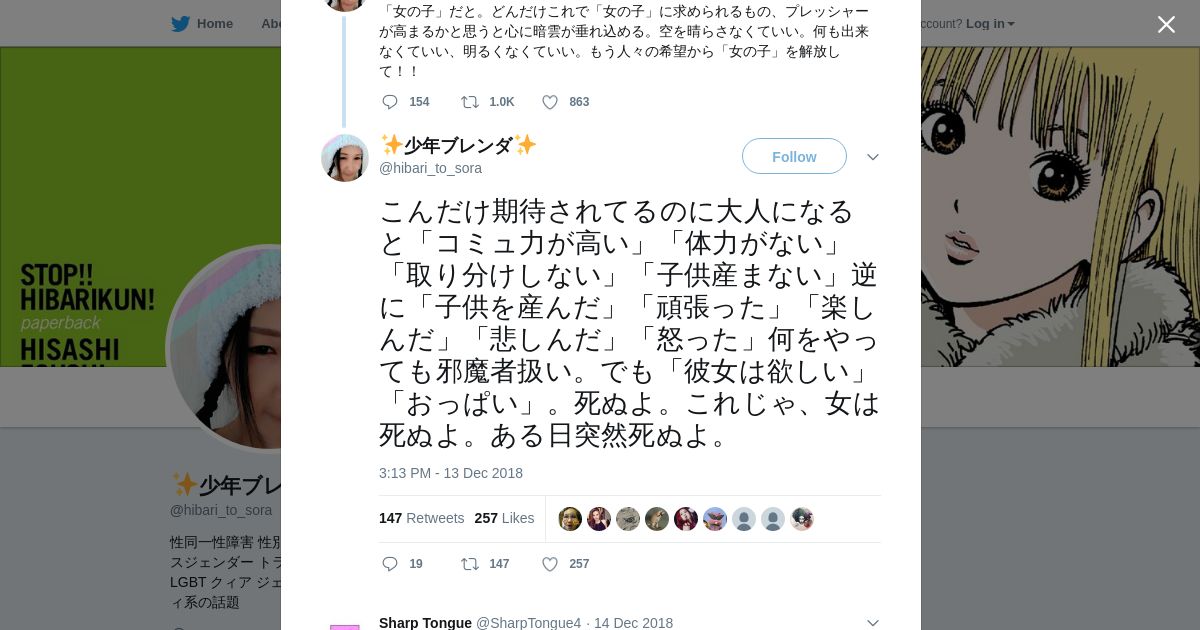
Task: Retweet the main tweet with 147 retweets
Action: click(469, 564)
